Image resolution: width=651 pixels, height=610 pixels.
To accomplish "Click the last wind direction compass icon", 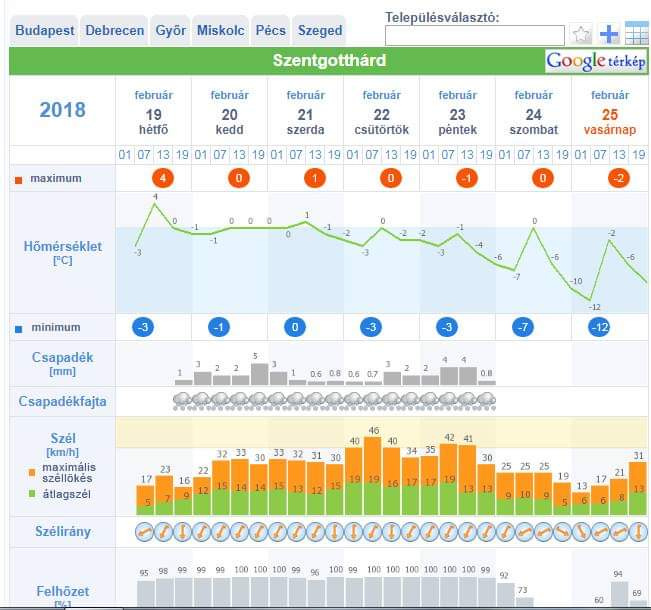I will pos(638,532).
